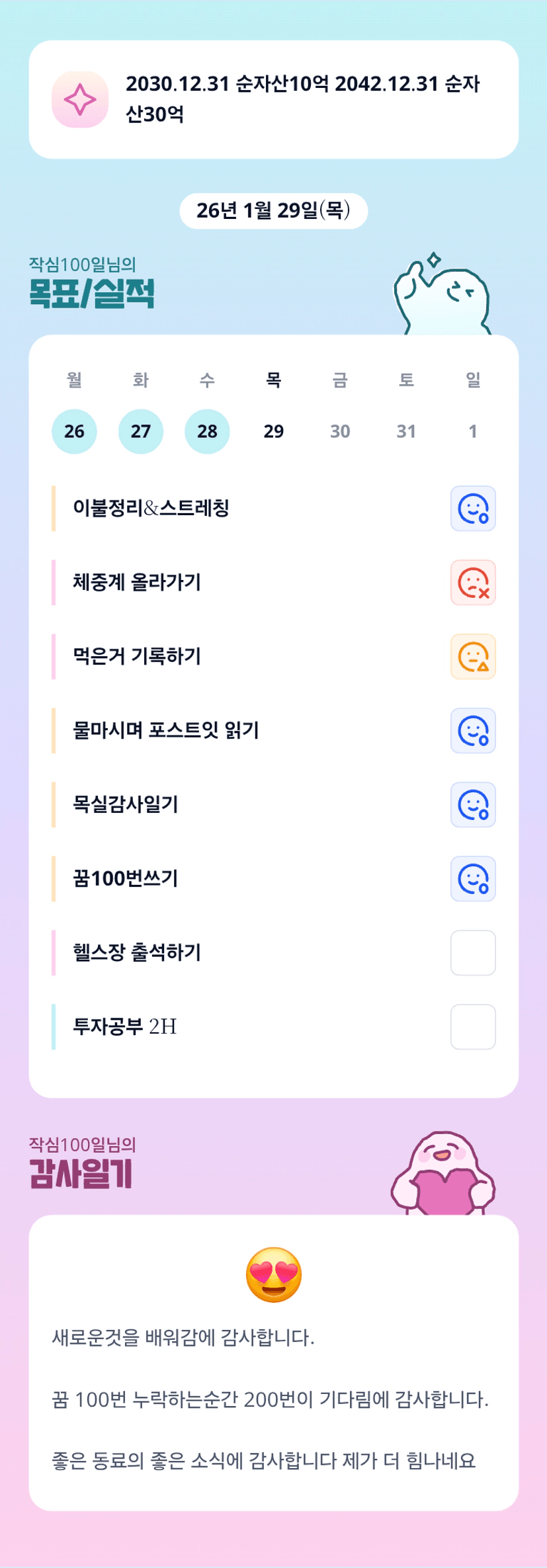Click the smiley status icon for 이불정리&스트레칭

(x=473, y=509)
